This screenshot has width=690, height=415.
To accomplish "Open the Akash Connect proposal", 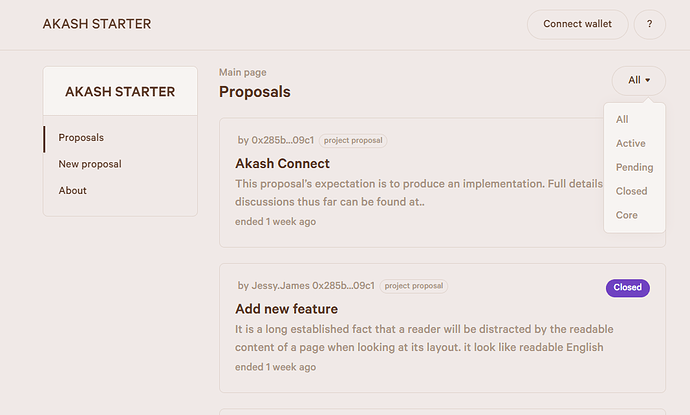I will pos(282,163).
